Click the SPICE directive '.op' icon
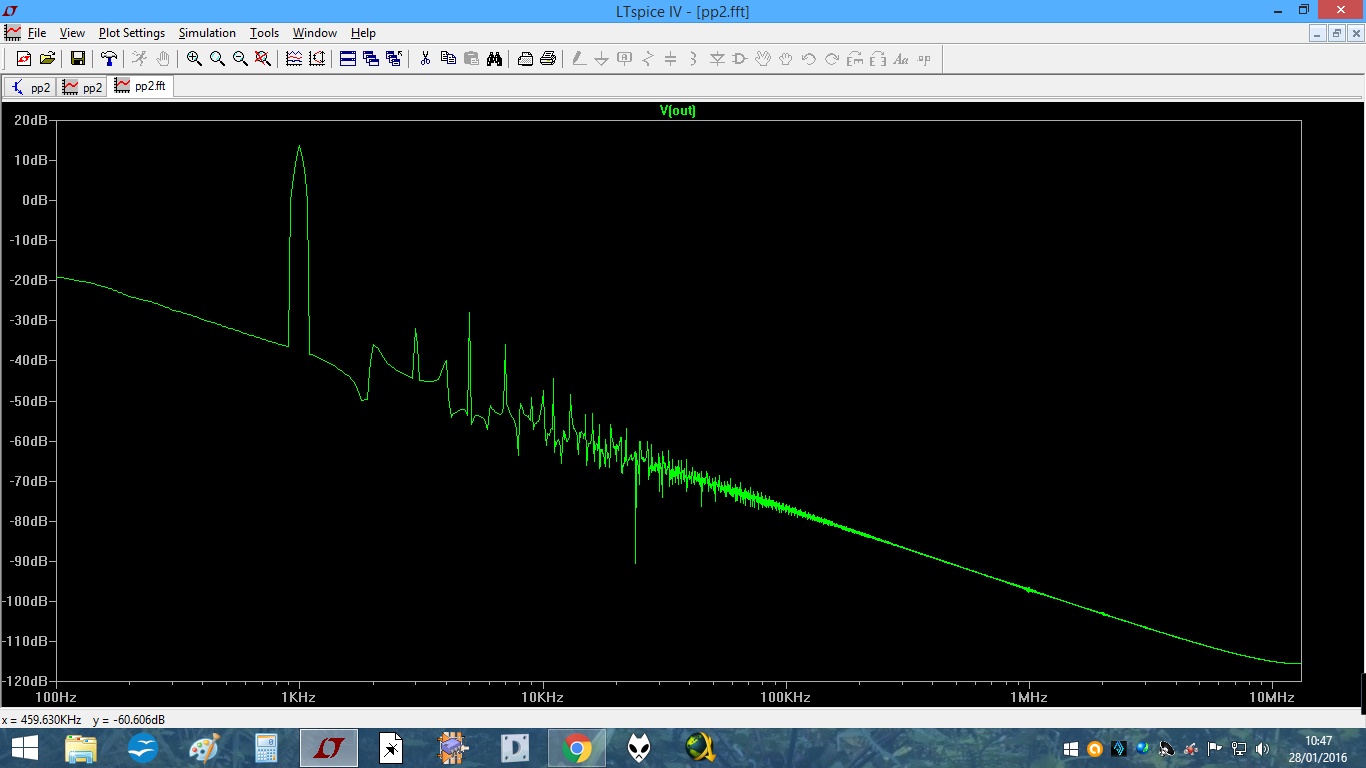This screenshot has height=768, width=1366. pyautogui.click(x=924, y=59)
